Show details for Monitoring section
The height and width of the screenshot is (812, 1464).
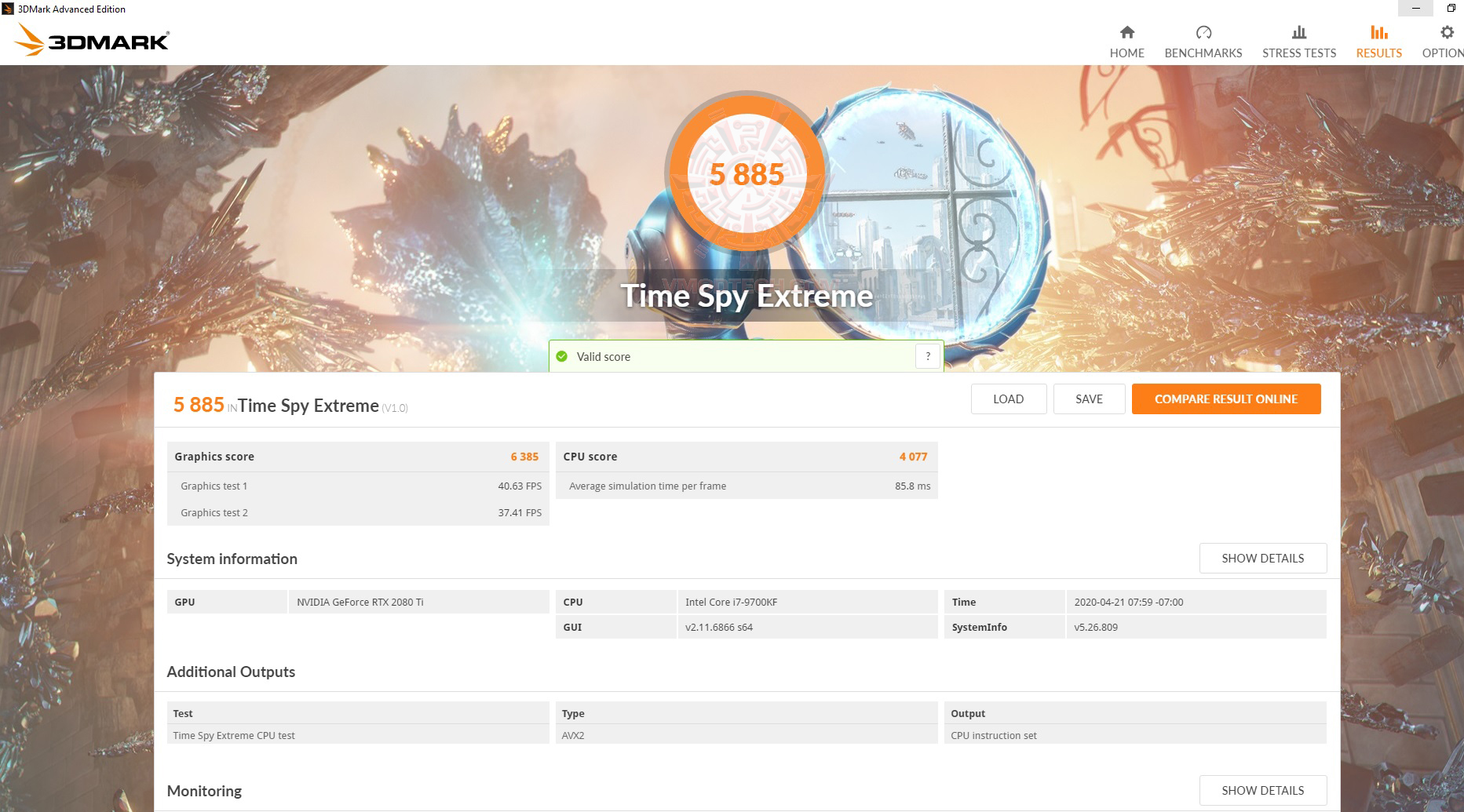[1263, 790]
